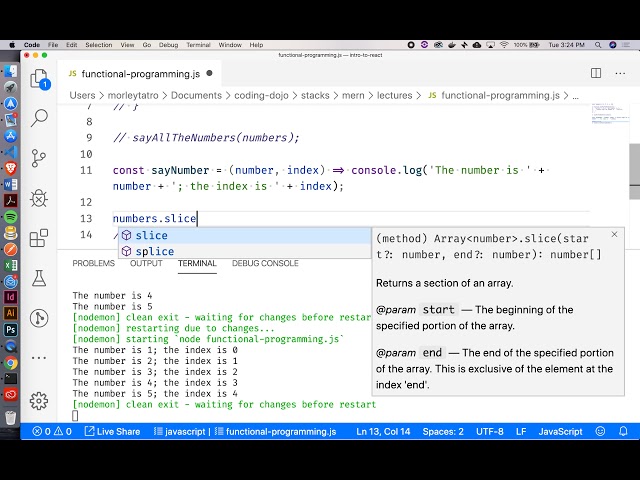Open the Explorer view in activity bar
The height and width of the screenshot is (480, 640).
40,78
